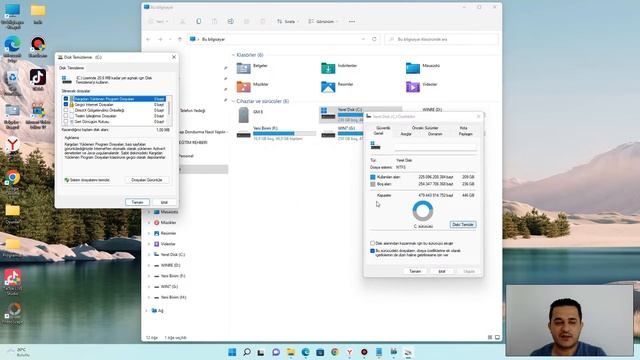This screenshot has width=640, height=360.
Task: Uncheck Karşıdan Yüklenen Program Dosyaları
Action: click(x=66, y=99)
